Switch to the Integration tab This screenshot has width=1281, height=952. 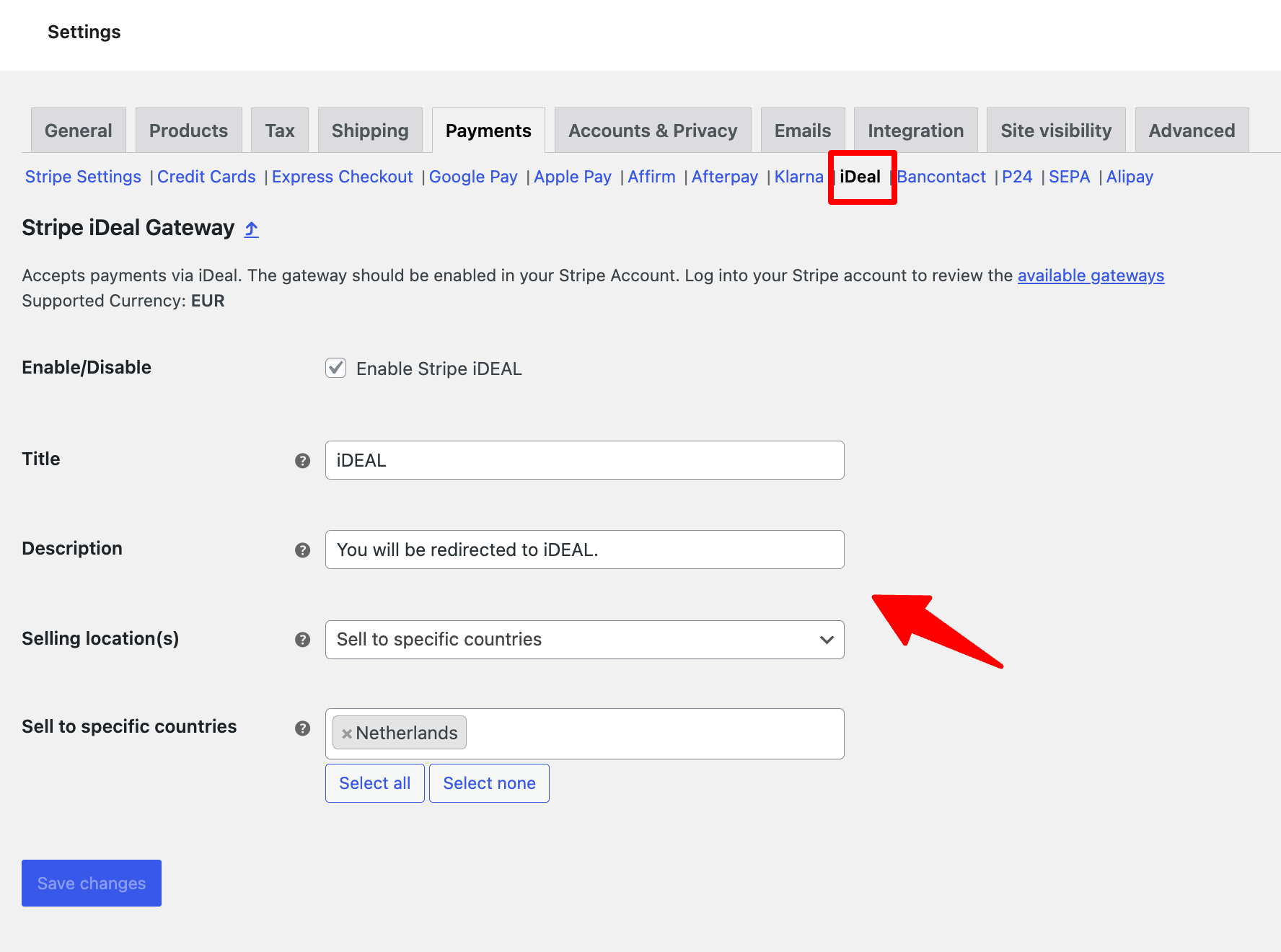pos(916,131)
